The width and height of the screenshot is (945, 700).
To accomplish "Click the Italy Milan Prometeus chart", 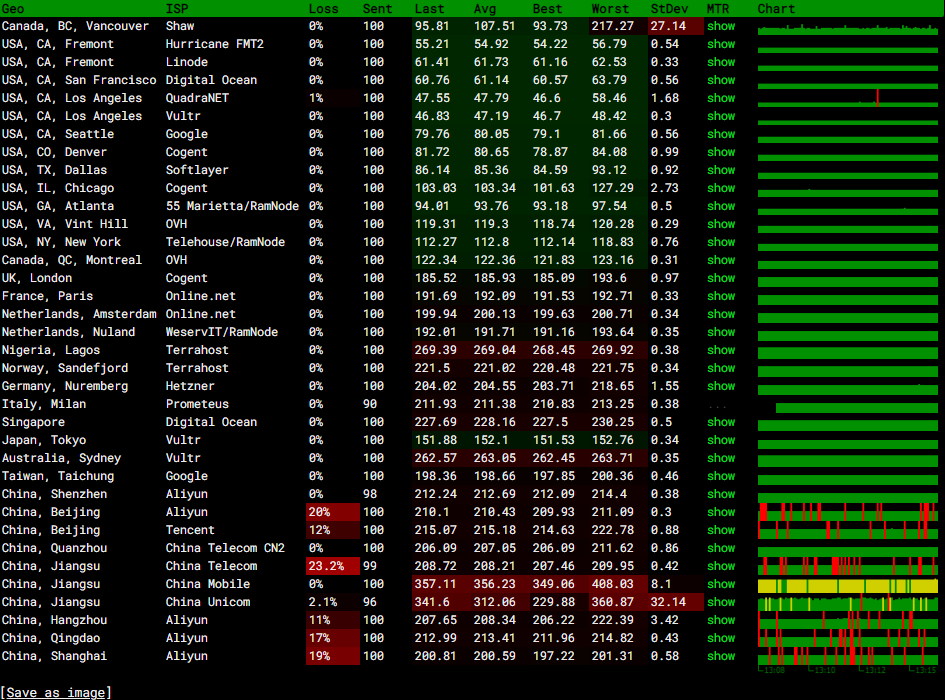I will coord(857,408).
